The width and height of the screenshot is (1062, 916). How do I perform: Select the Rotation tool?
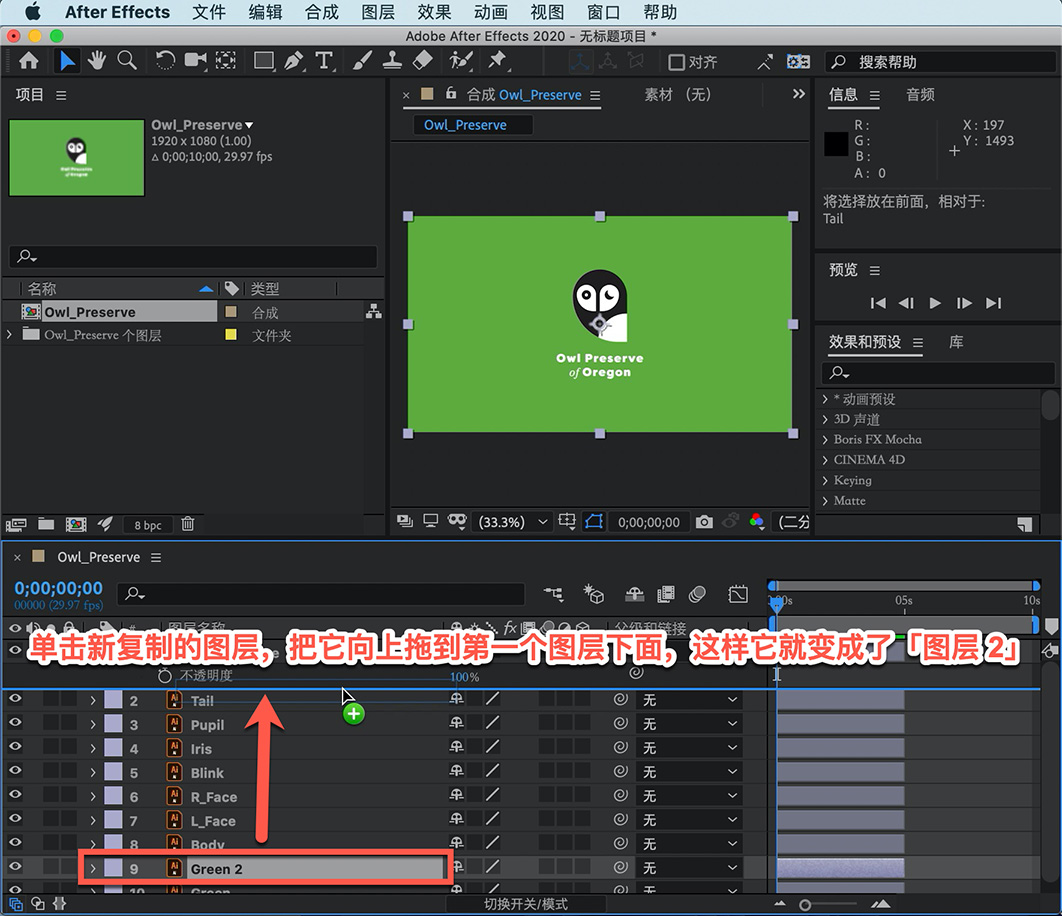click(x=165, y=61)
